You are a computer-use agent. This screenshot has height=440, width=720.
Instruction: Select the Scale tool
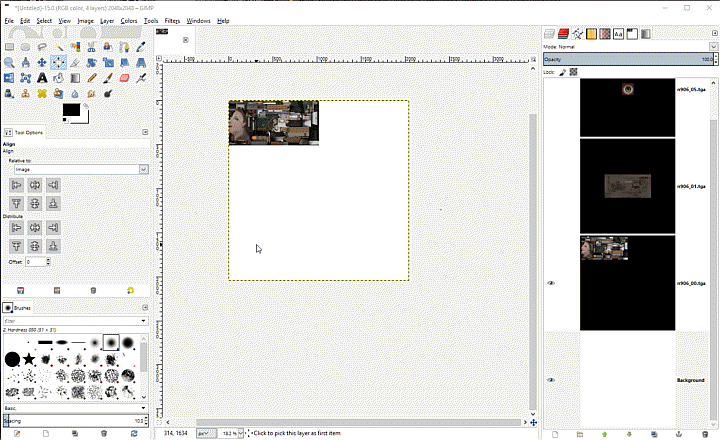tap(108, 62)
